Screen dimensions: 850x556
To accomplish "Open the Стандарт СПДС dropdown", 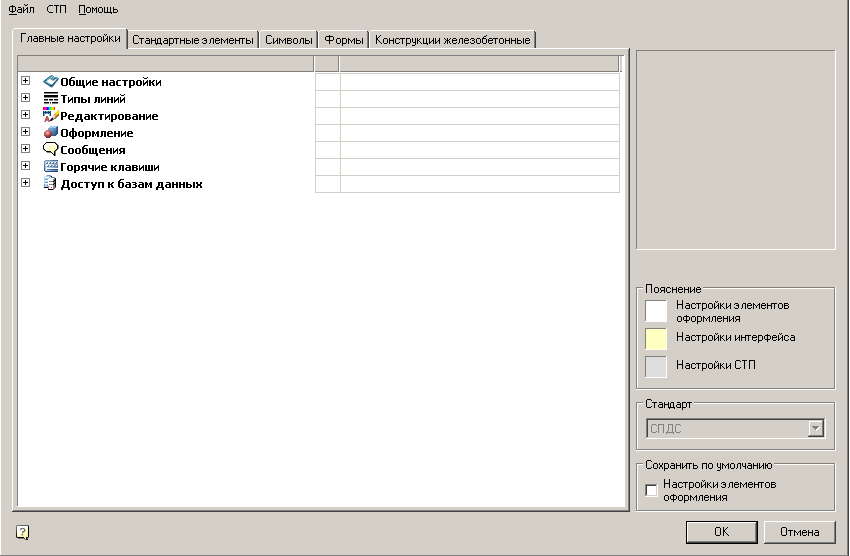I will [816, 428].
